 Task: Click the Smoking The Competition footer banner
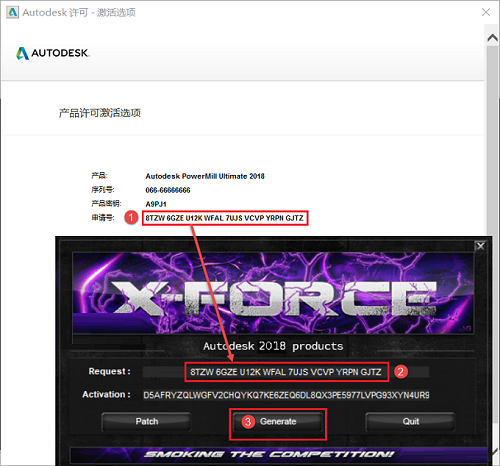[270, 454]
